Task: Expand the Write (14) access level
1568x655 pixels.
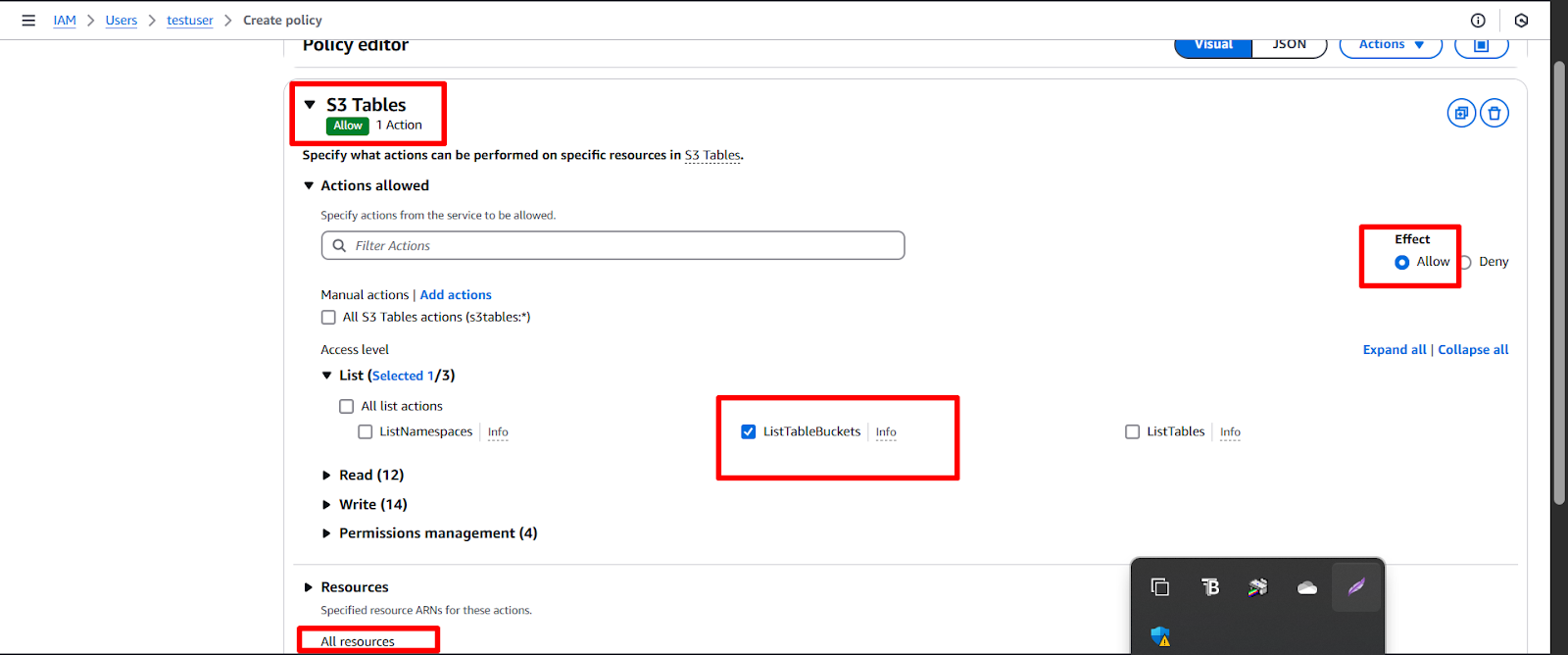Action: [327, 505]
